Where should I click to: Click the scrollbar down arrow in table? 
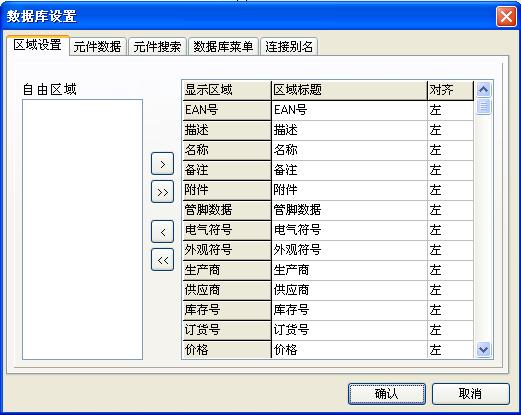[483, 350]
